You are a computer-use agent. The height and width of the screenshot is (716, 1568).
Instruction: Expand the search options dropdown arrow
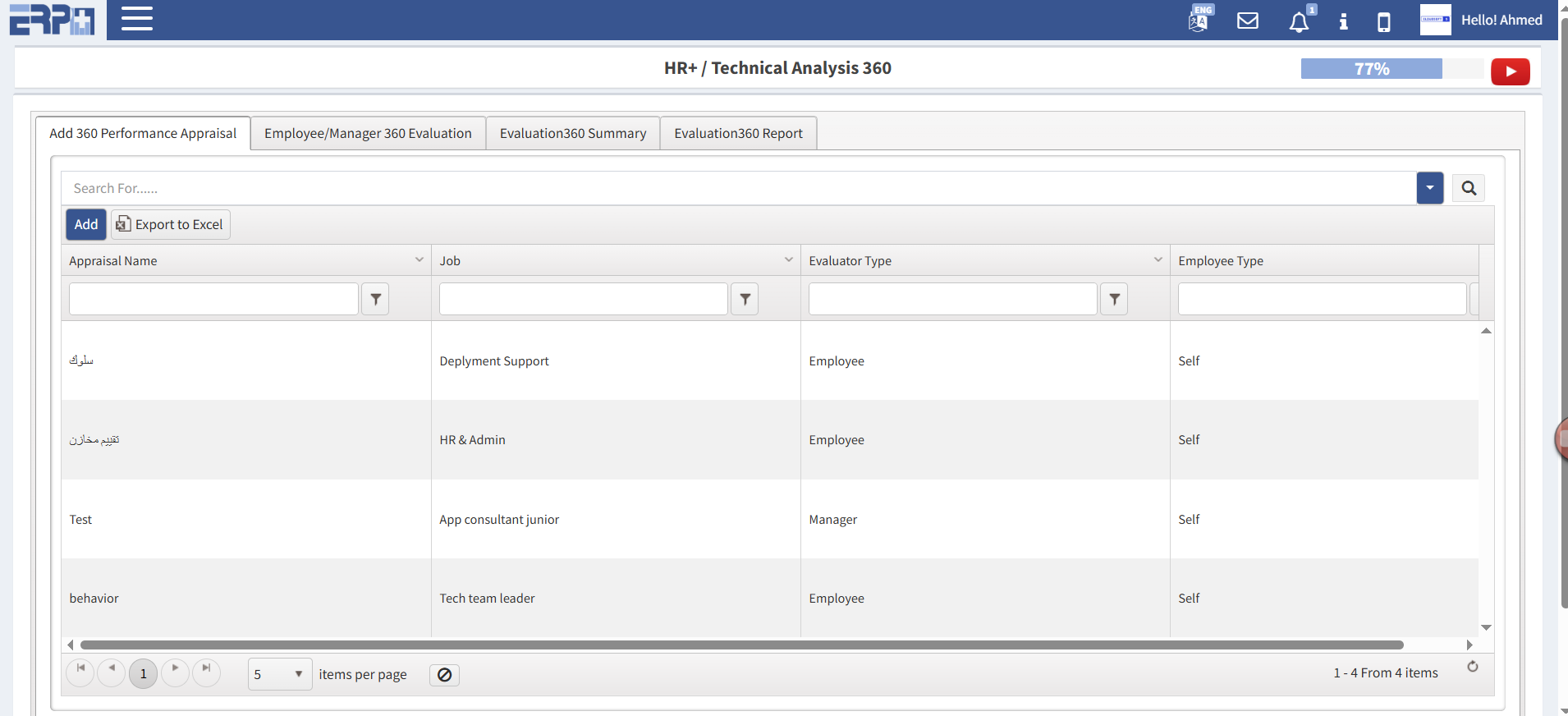pos(1429,188)
